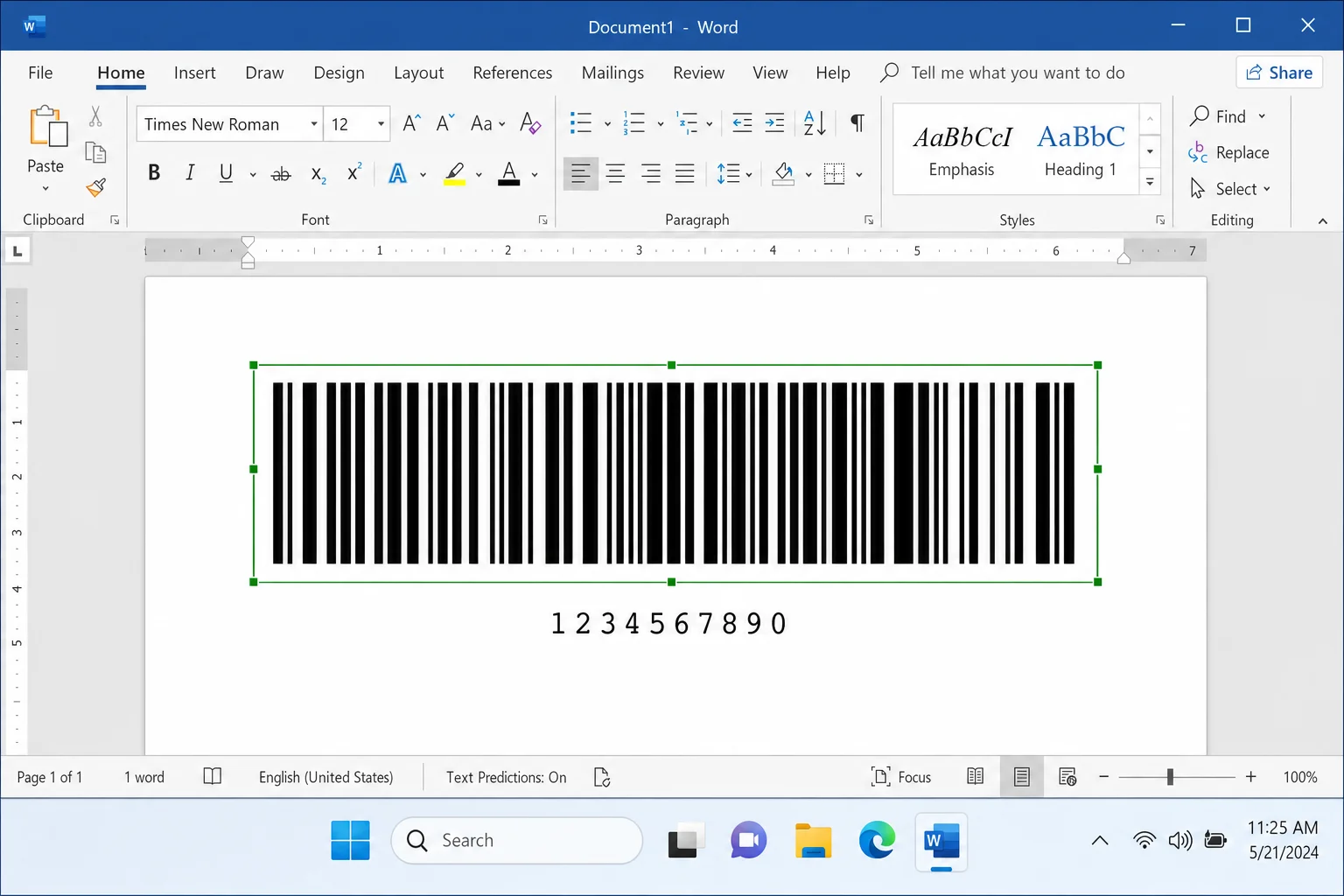Click the Share button

point(1279,73)
